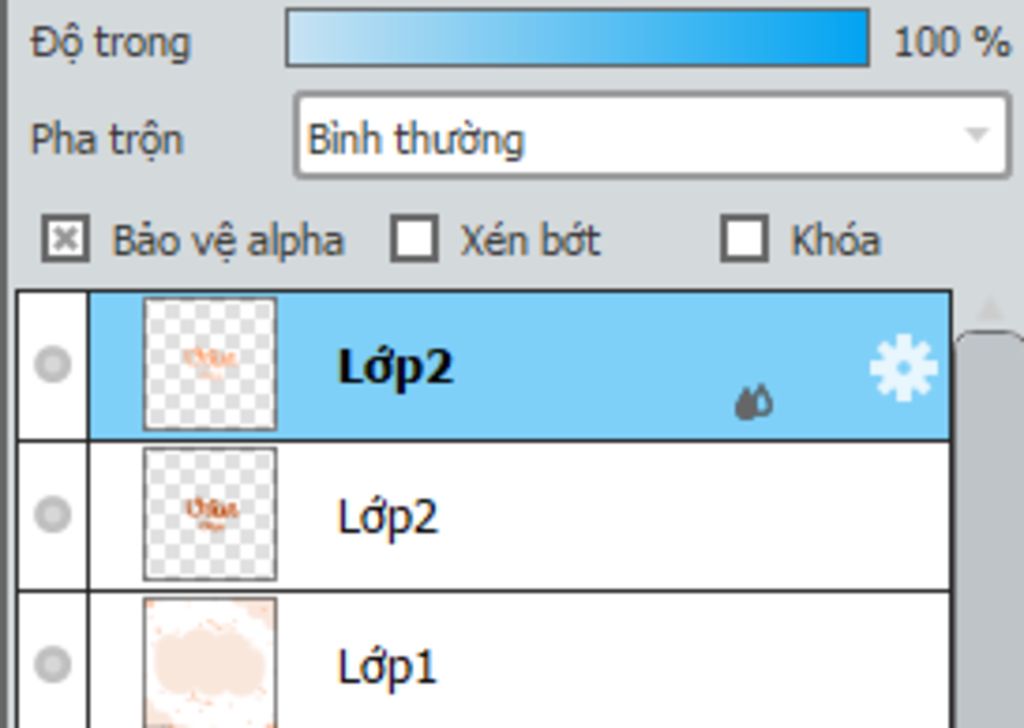Hide the highlighted top Lớp2 layer
Image resolution: width=1024 pixels, height=728 pixels.
click(x=52, y=364)
